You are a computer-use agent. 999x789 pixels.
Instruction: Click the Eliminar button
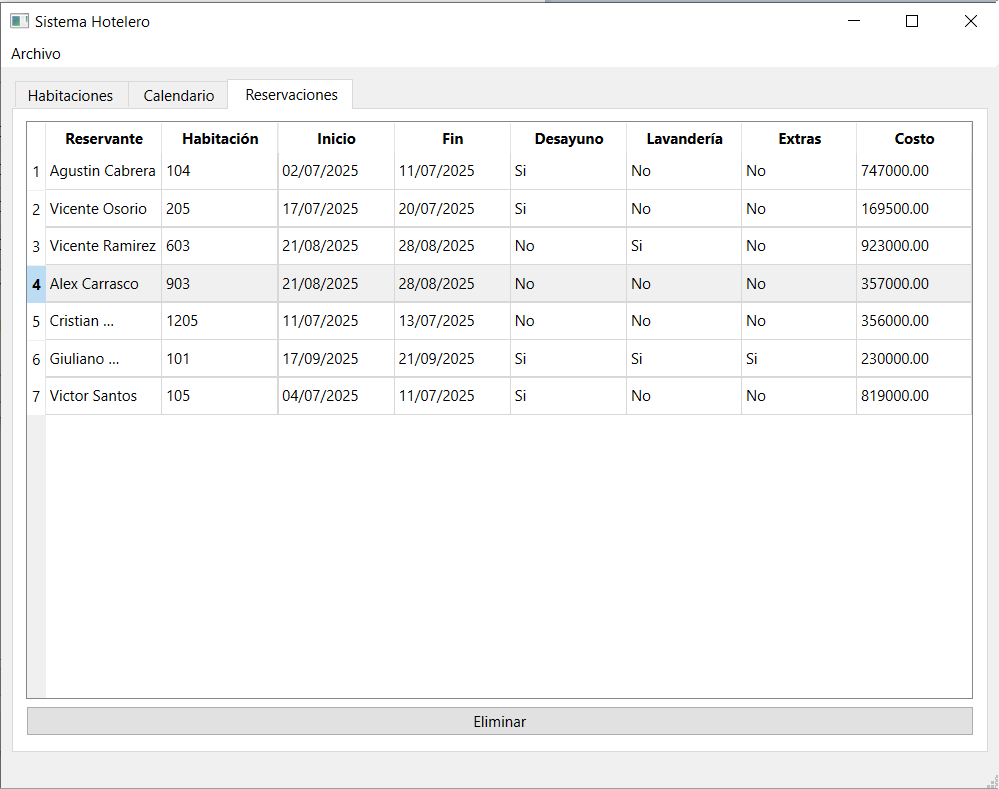(500, 721)
